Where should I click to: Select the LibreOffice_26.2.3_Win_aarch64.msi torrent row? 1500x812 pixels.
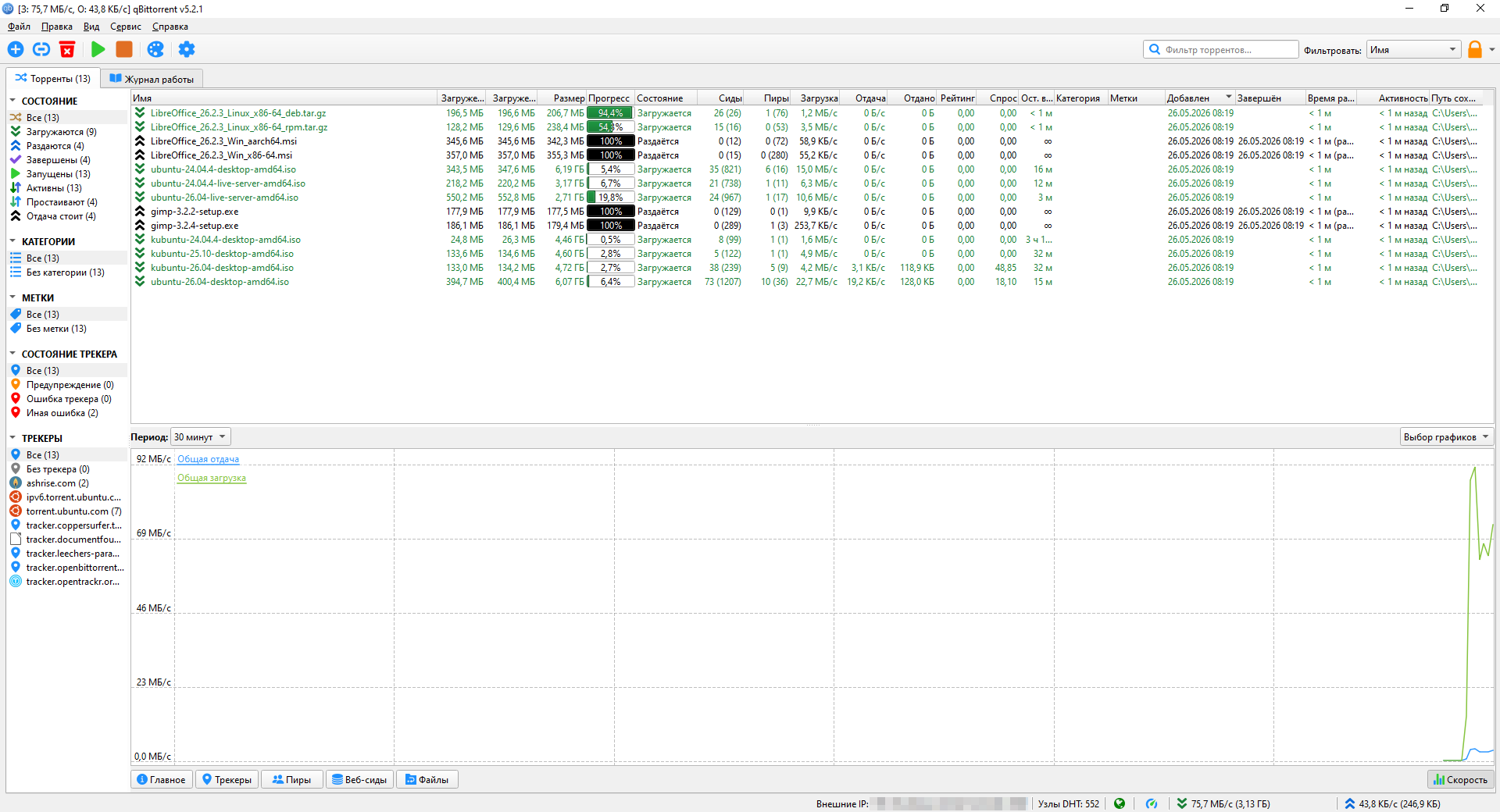tap(812, 141)
